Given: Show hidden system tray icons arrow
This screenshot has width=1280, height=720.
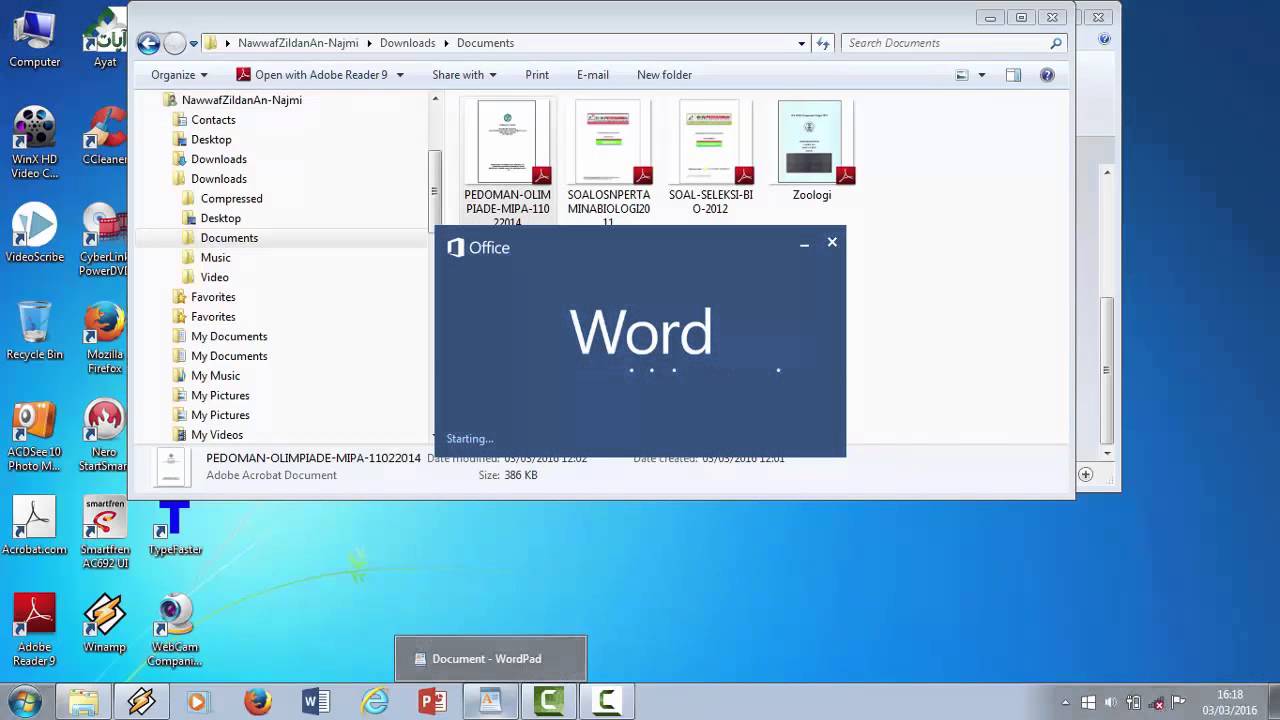Looking at the screenshot, I should point(1065,702).
